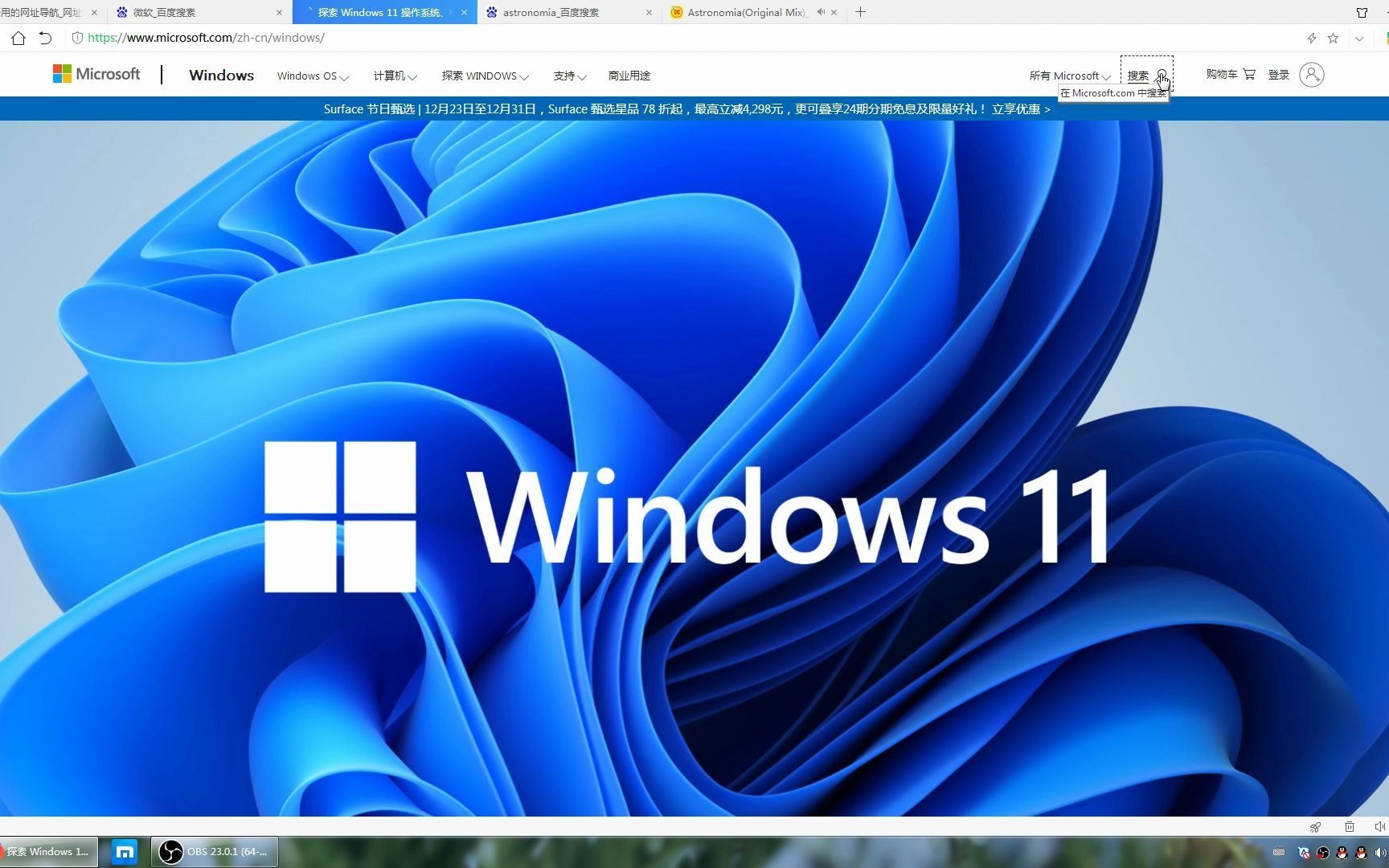Bookmark this page with the star icon
Image resolution: width=1389 pixels, height=868 pixels.
click(x=1334, y=38)
